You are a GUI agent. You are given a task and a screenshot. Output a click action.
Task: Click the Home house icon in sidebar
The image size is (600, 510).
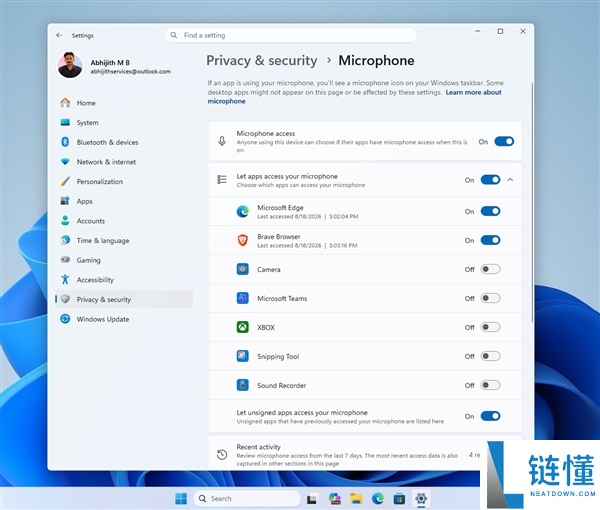(x=65, y=103)
